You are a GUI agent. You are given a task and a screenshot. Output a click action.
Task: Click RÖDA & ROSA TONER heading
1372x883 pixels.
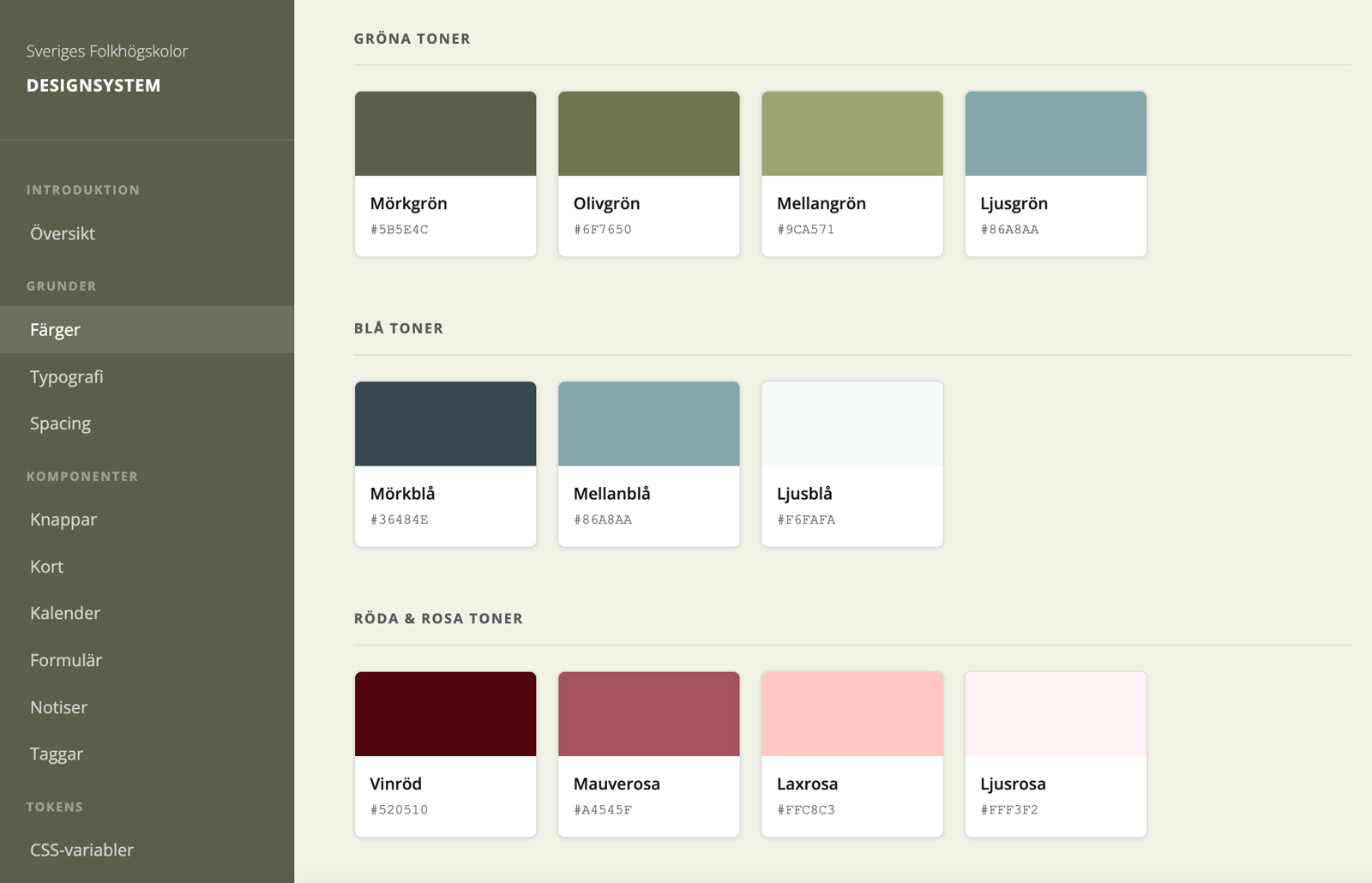[x=438, y=619]
